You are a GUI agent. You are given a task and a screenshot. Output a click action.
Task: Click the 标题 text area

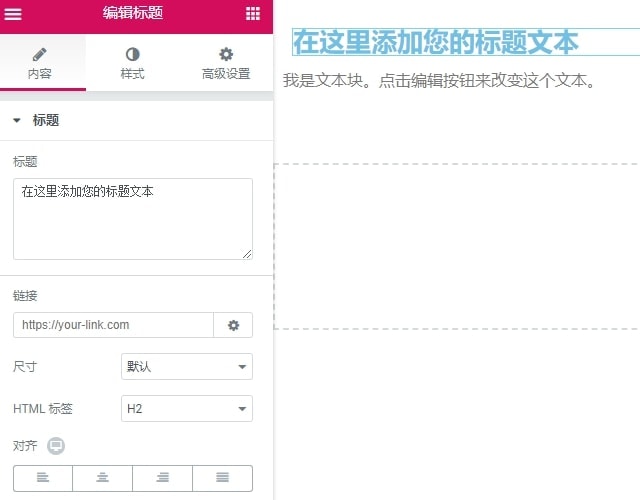133,219
